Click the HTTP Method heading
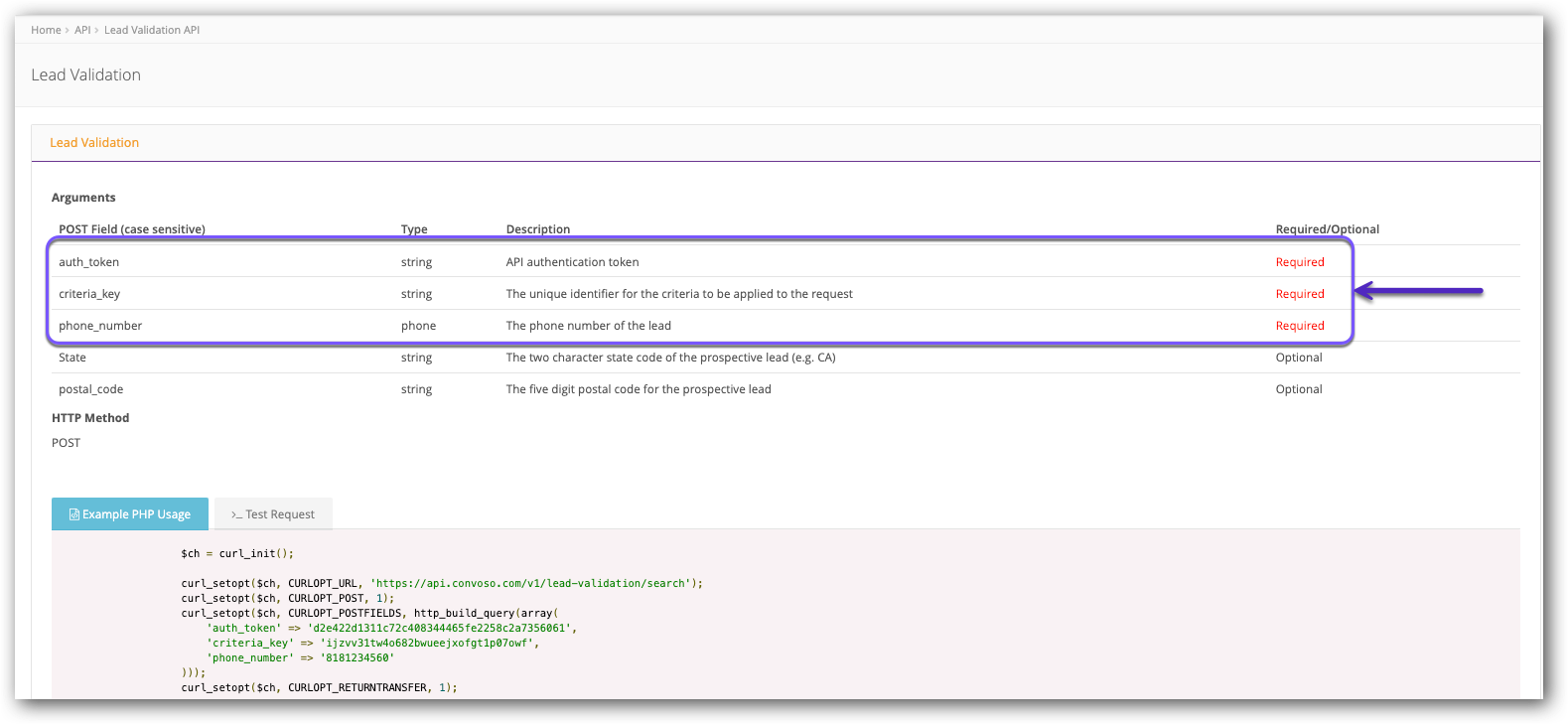Image resolution: width=1568 pixels, height=724 pixels. pos(90,418)
